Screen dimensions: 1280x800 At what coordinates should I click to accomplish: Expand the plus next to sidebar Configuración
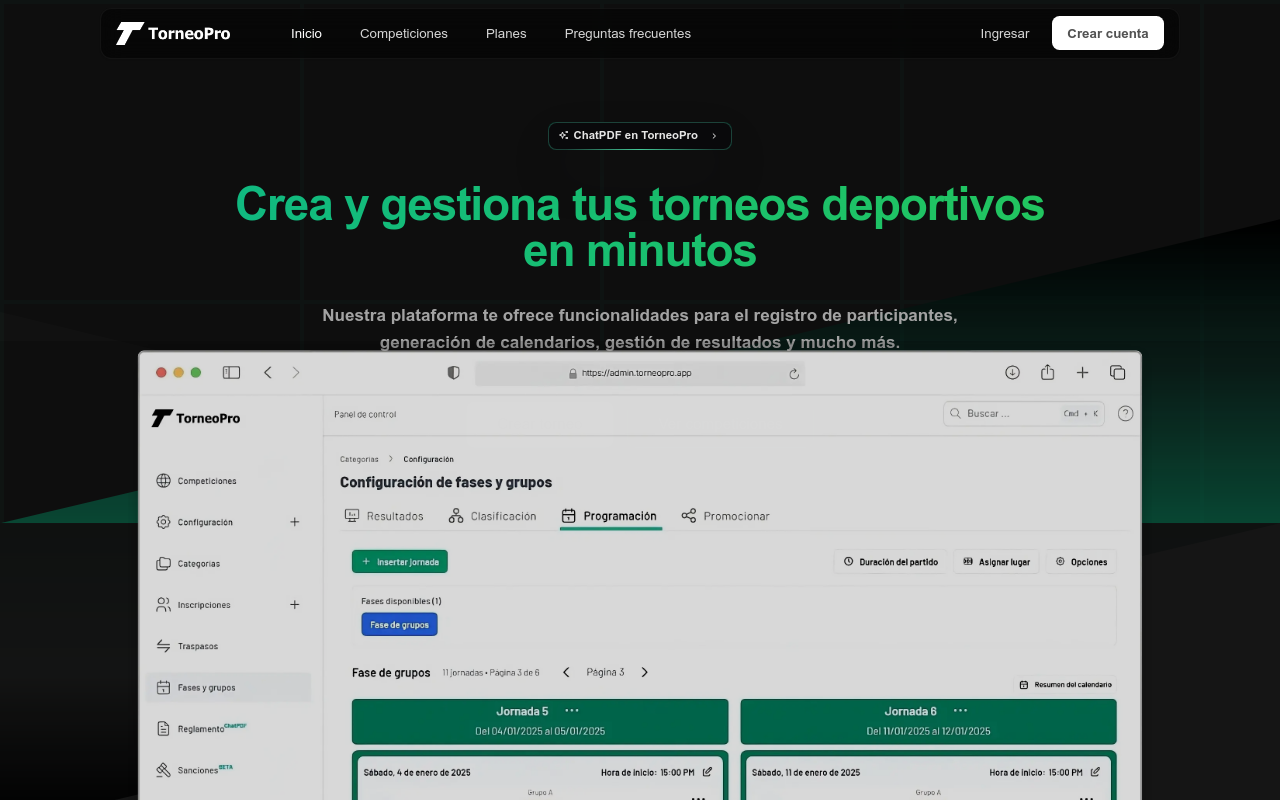pos(295,522)
